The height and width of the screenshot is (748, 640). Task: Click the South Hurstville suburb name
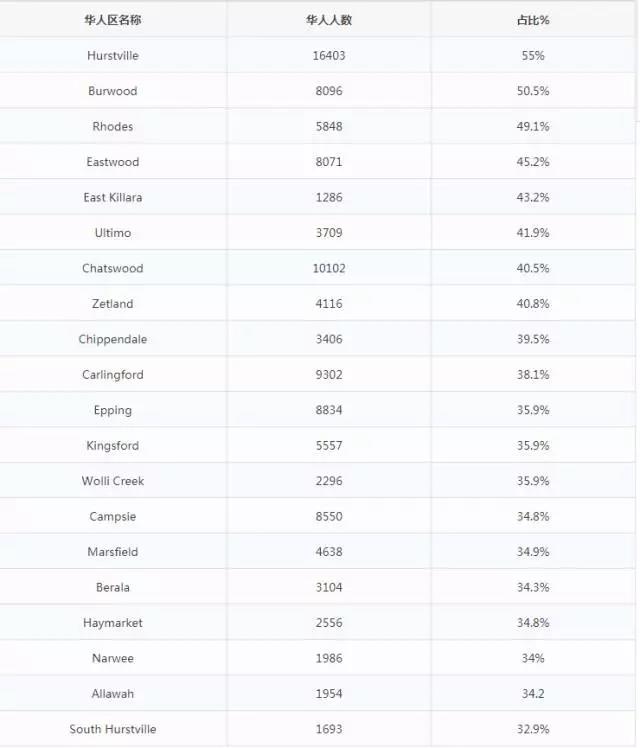[113, 729]
